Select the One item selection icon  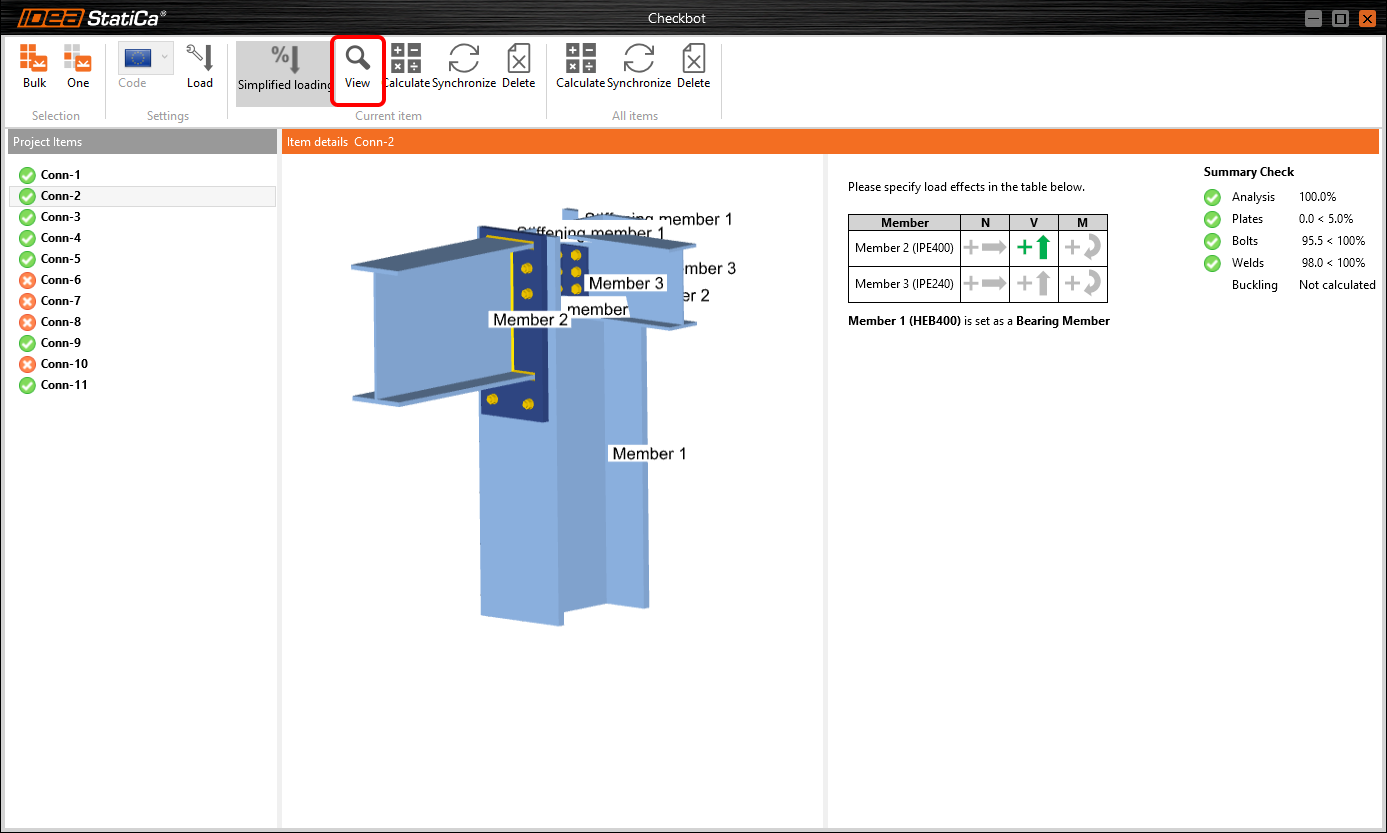78,66
